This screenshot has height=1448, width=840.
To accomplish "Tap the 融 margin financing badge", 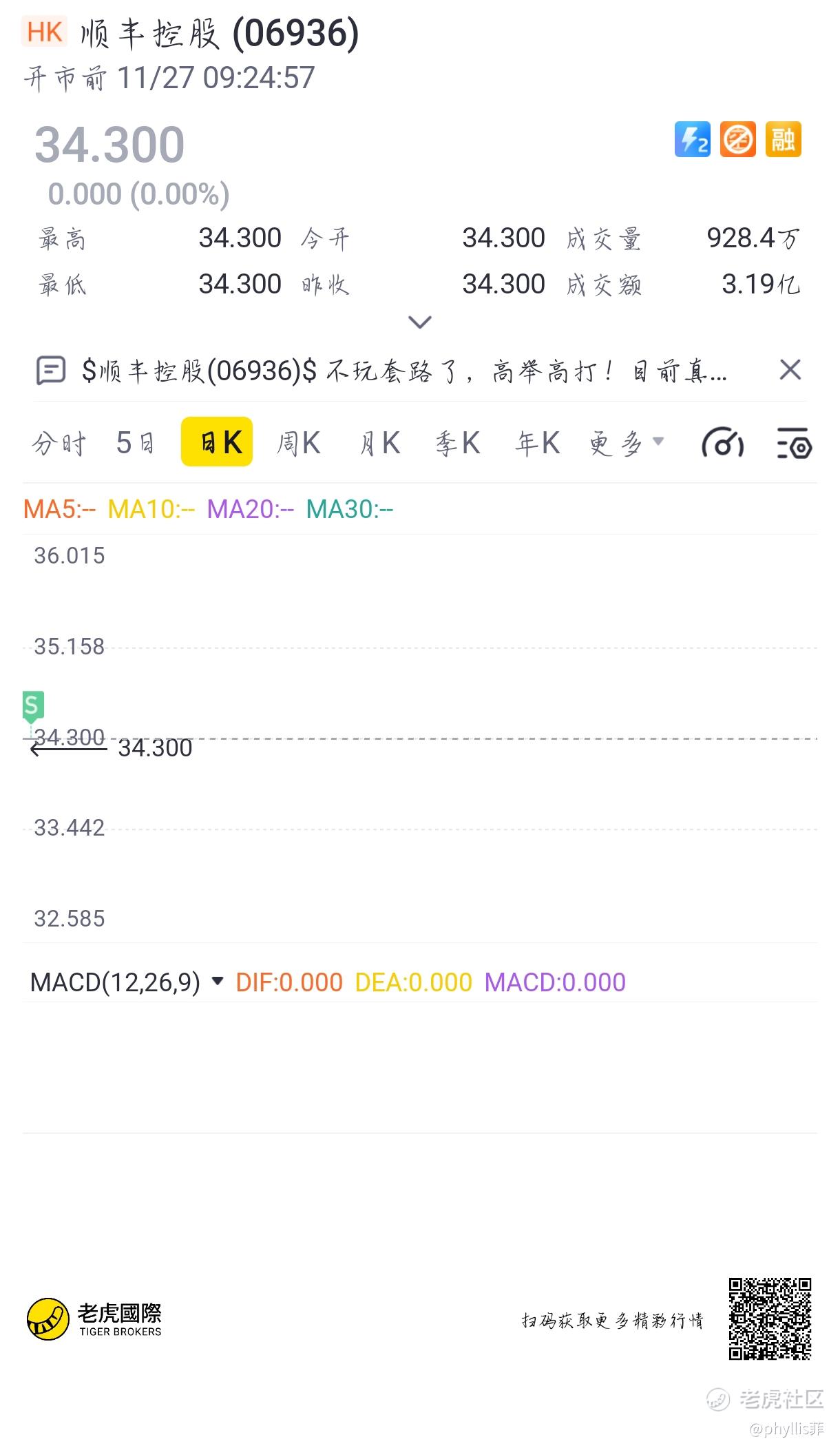I will coord(784,140).
